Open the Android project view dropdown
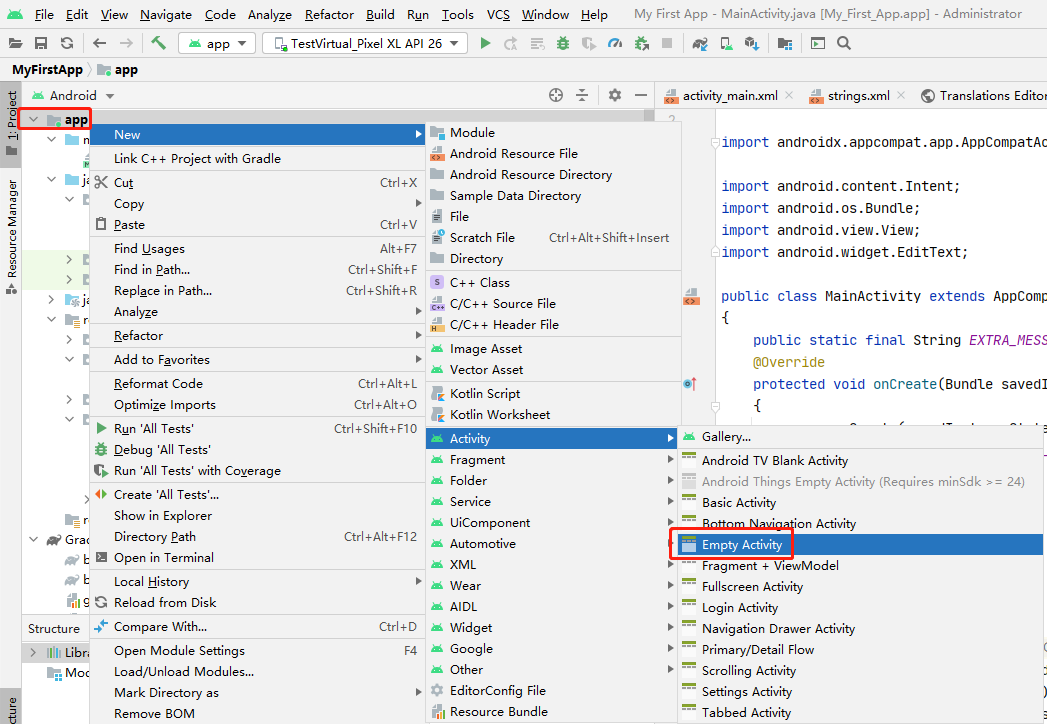The image size is (1047, 724). 73,94
